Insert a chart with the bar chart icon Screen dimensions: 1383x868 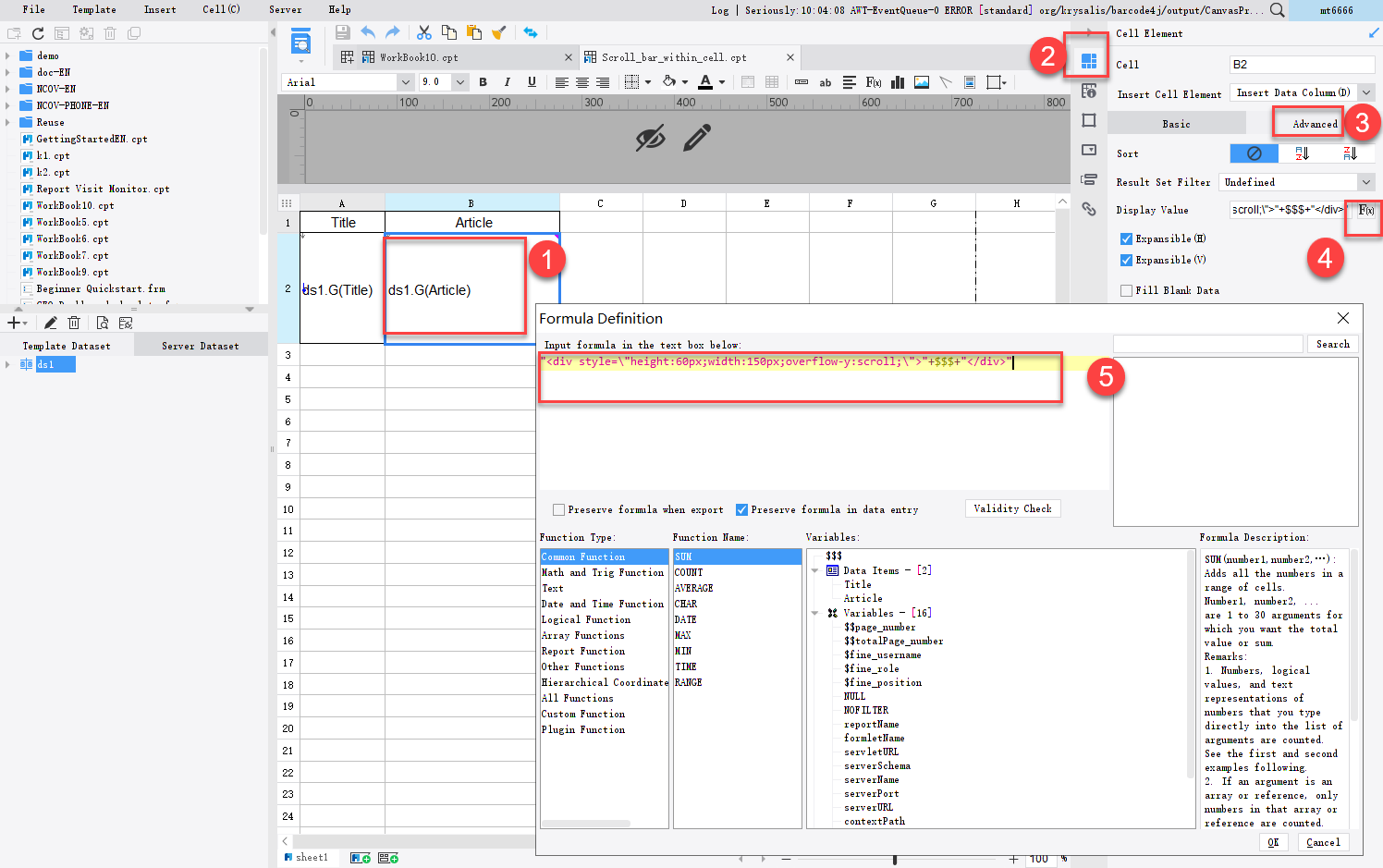pos(897,82)
